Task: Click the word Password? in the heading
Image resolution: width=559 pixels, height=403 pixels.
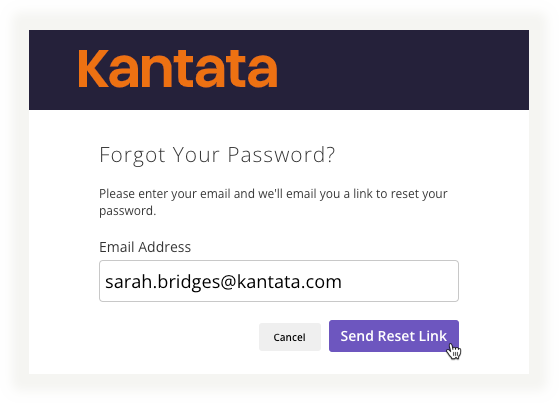Action: (281, 155)
